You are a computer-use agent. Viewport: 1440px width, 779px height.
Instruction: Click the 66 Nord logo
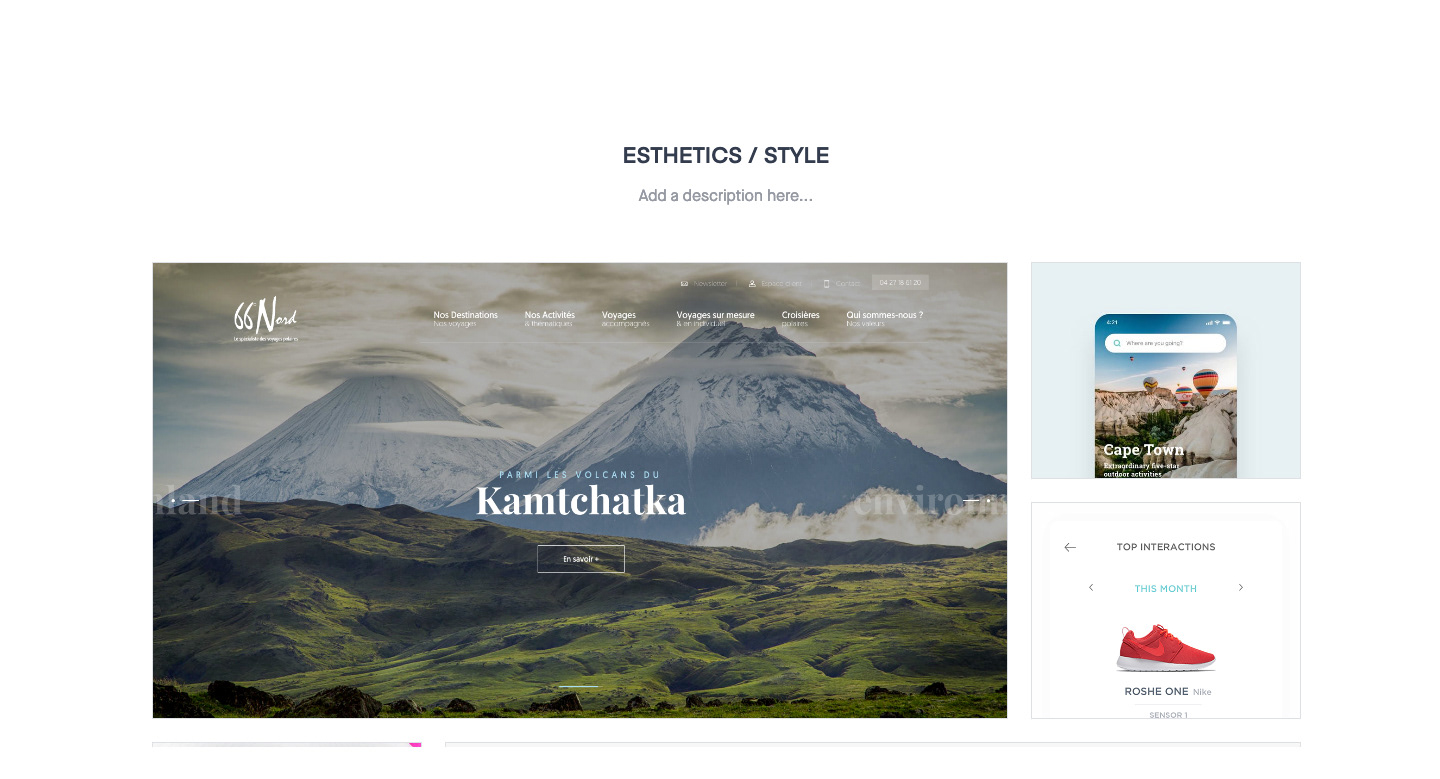(x=266, y=319)
